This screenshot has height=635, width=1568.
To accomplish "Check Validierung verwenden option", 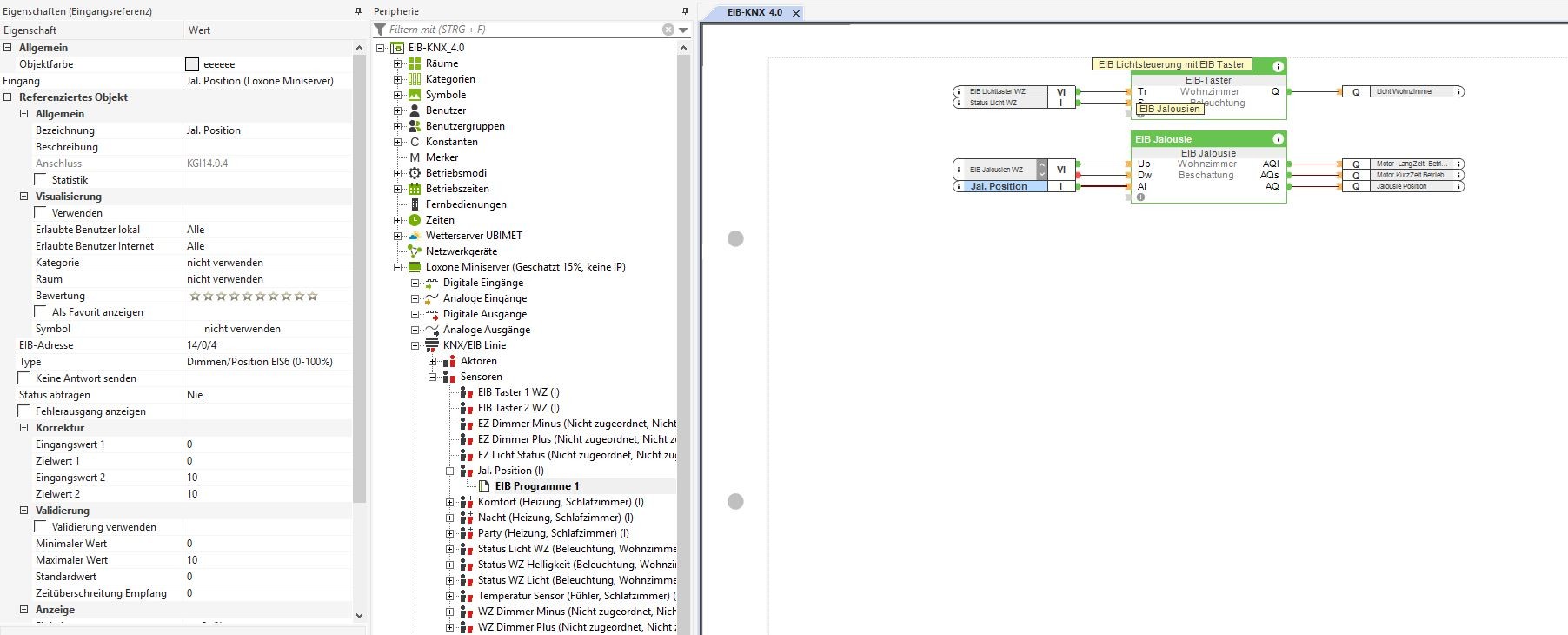I will tap(41, 526).
